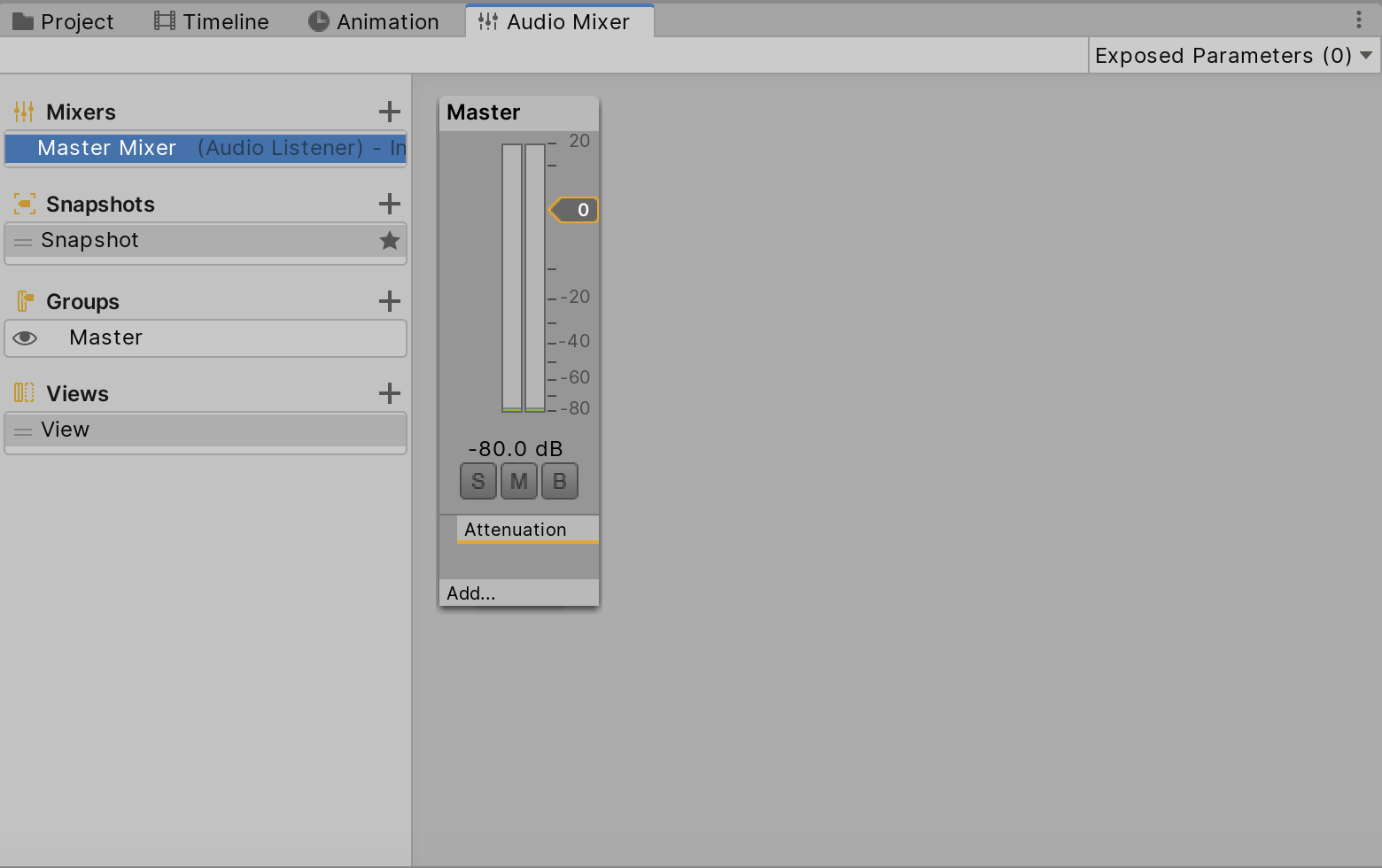Screen dimensions: 1382x868
Task: Click the Mixers section sliders icon
Action: tap(24, 112)
